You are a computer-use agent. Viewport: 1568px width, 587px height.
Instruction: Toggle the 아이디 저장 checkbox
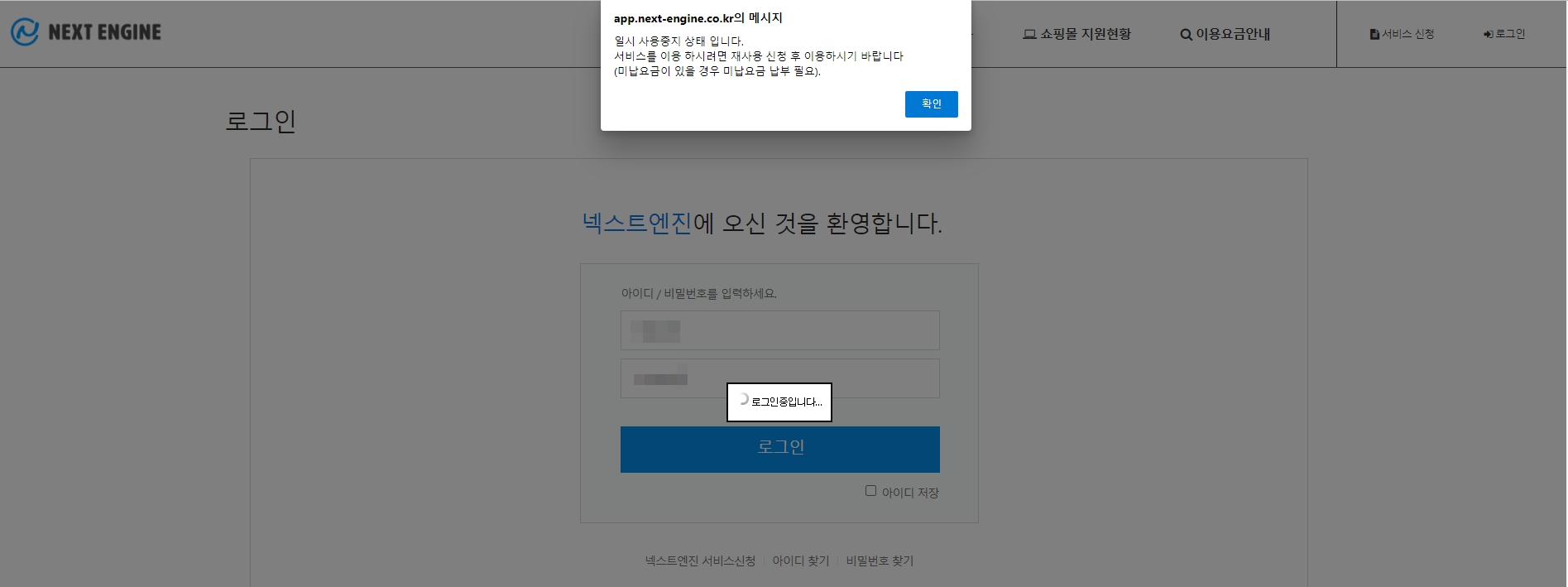point(870,491)
